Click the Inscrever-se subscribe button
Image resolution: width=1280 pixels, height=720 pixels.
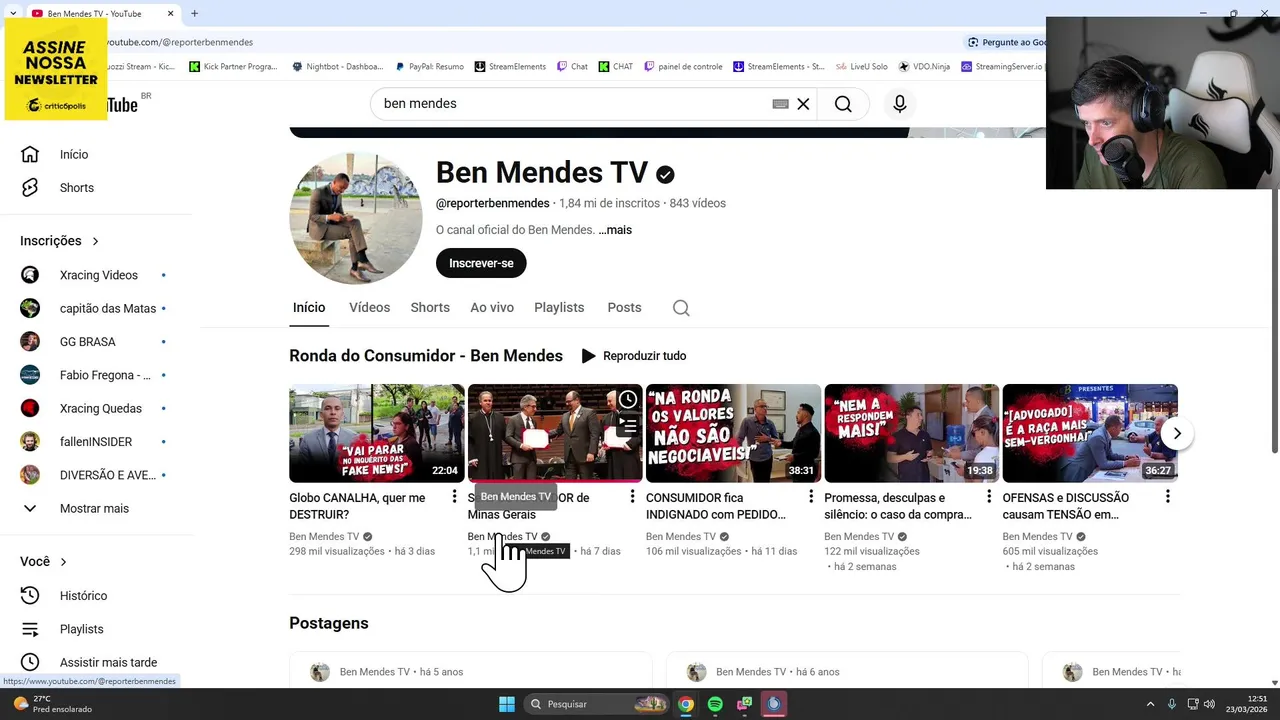tap(481, 263)
